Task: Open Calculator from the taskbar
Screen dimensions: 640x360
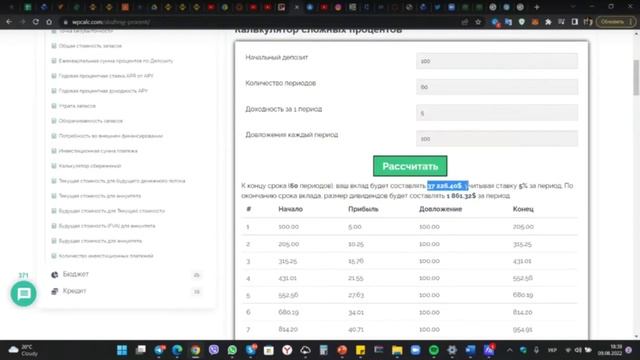Action: (324, 350)
